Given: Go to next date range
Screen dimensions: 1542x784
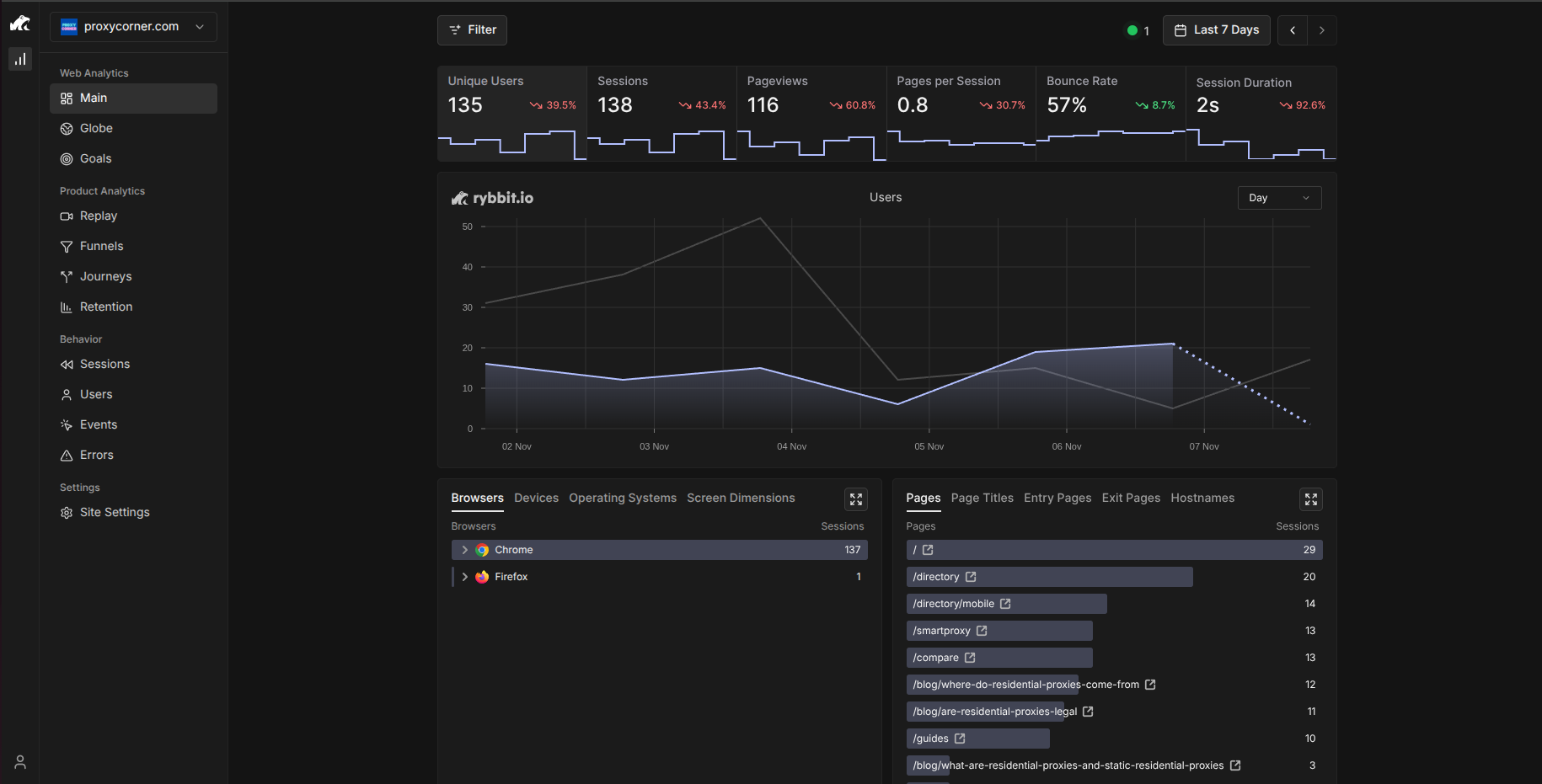Looking at the screenshot, I should 1321,30.
